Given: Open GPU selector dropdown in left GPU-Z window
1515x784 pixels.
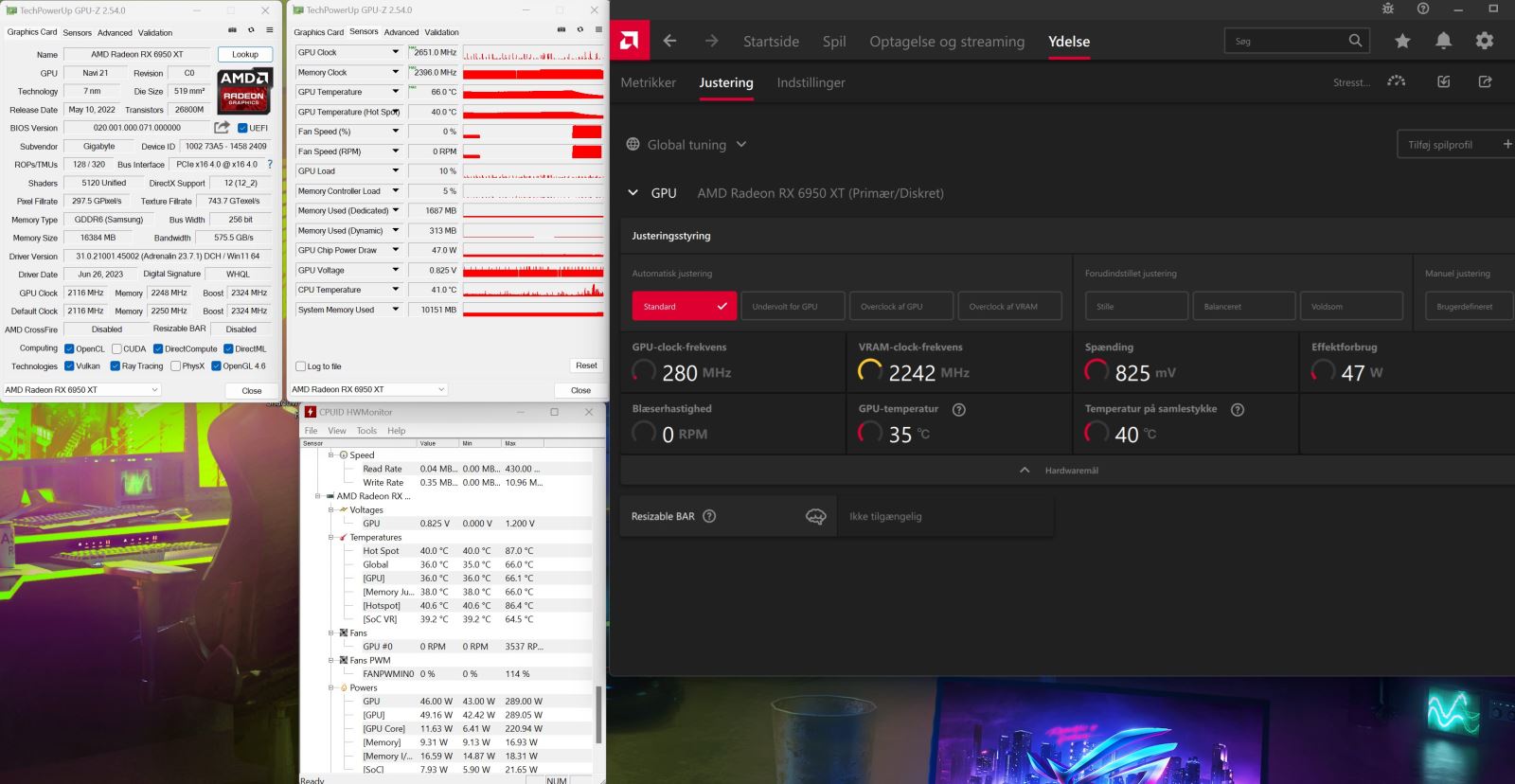Looking at the screenshot, I should click(x=81, y=389).
